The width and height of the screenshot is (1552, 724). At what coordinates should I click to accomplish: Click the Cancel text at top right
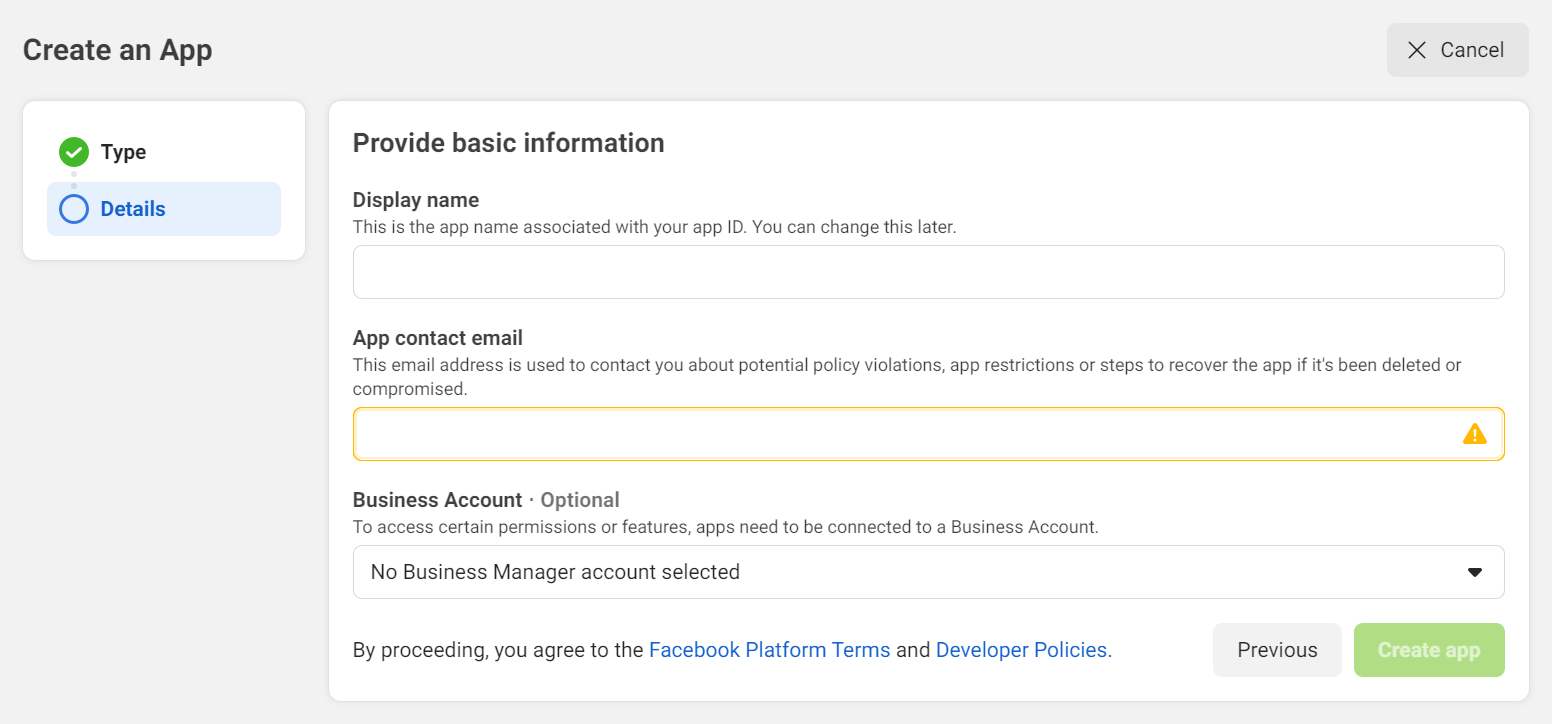coord(1472,50)
